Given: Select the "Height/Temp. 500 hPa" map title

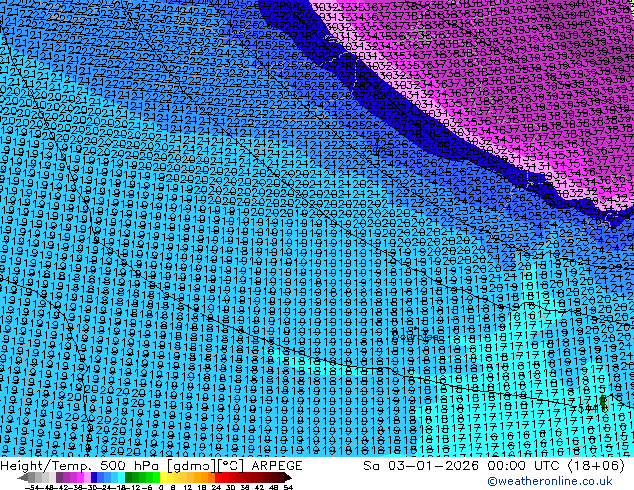Looking at the screenshot, I should pos(79,466).
